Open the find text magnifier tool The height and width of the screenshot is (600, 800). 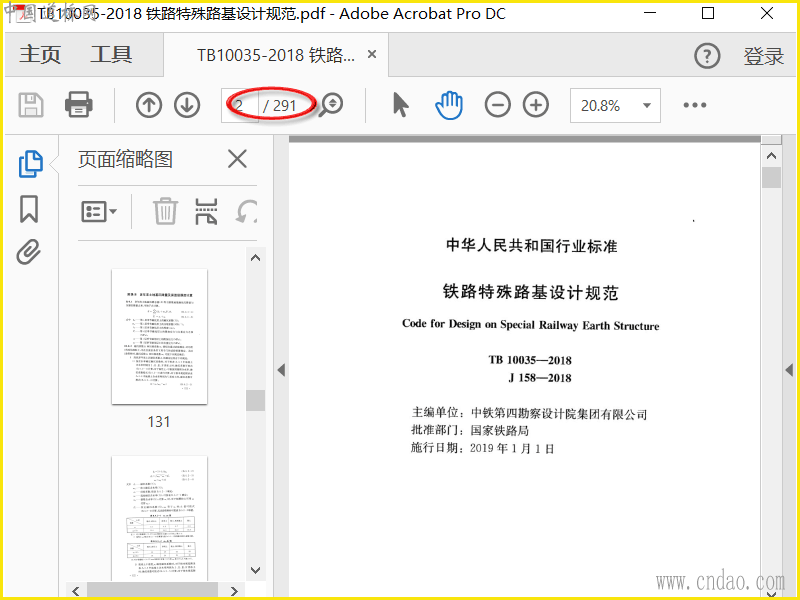331,105
